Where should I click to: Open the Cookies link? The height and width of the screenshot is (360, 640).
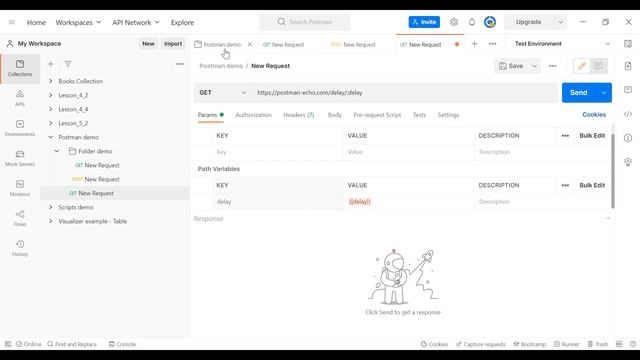coord(594,115)
